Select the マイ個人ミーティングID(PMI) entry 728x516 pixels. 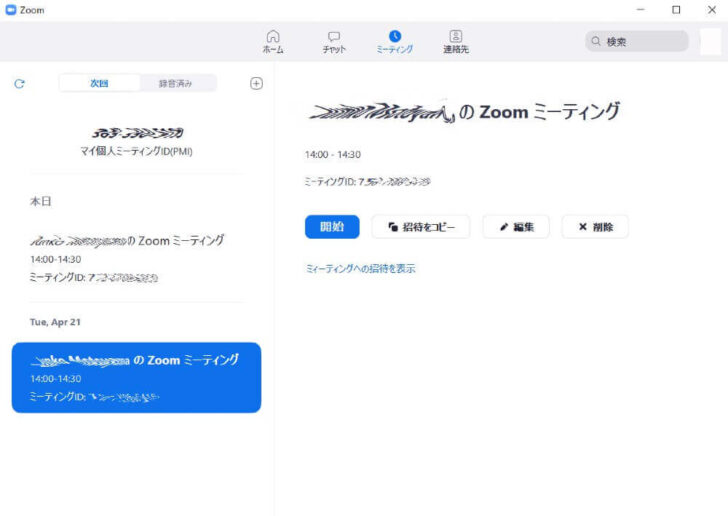click(x=136, y=142)
